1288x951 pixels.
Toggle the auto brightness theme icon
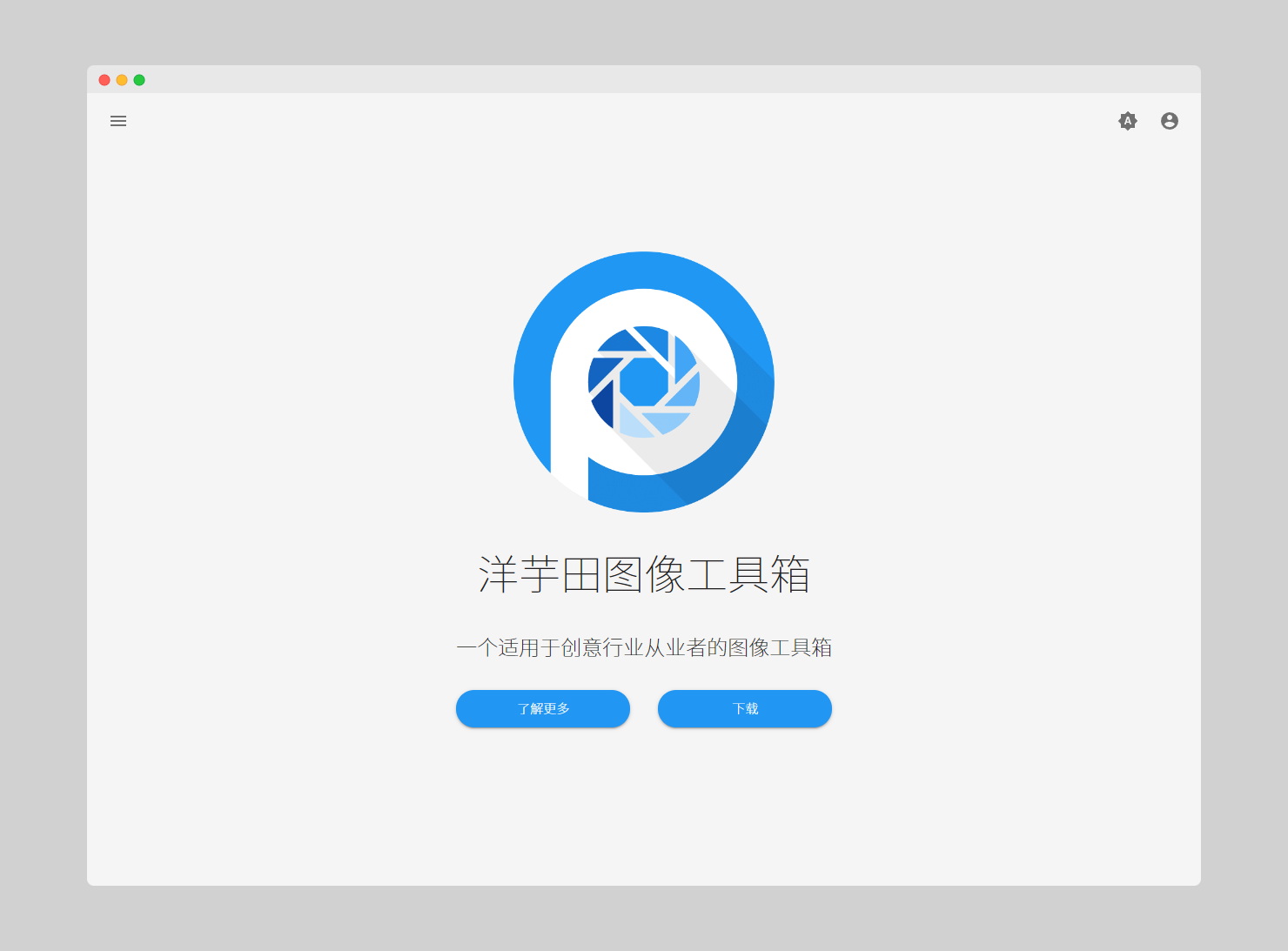click(1127, 121)
